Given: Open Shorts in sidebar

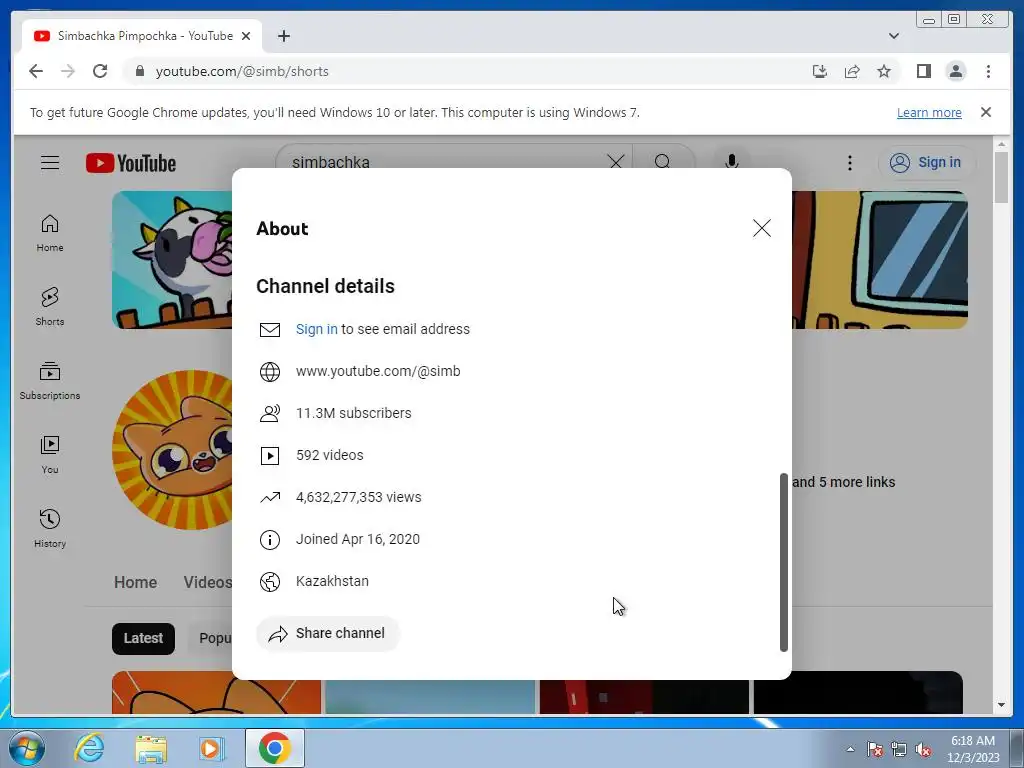Looking at the screenshot, I should (x=50, y=307).
